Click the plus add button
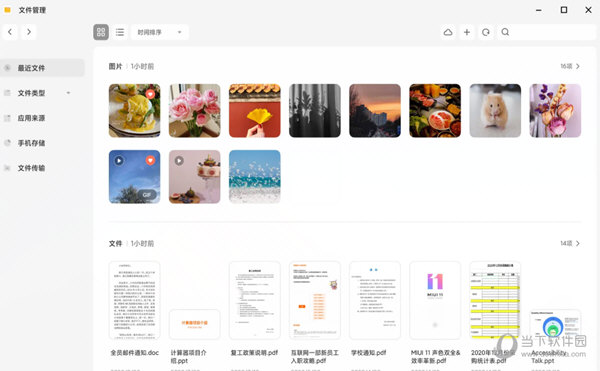 point(467,33)
